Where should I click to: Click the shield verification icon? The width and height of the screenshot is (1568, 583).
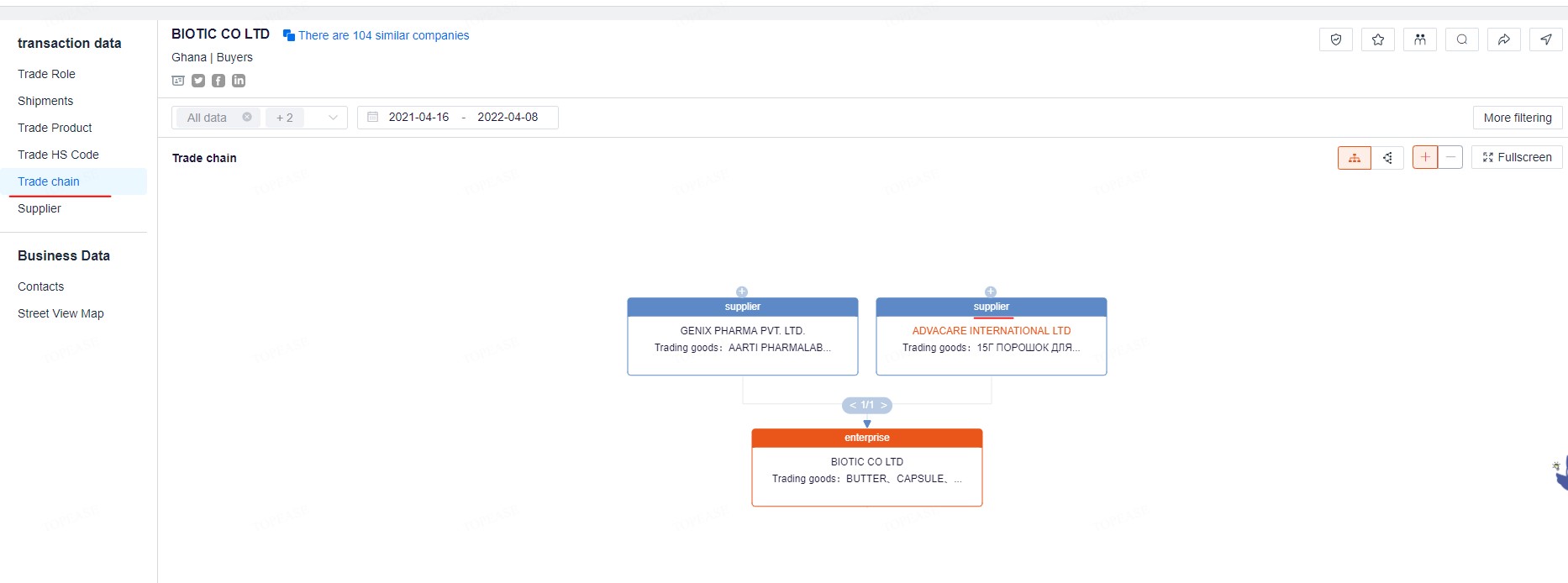[1336, 39]
